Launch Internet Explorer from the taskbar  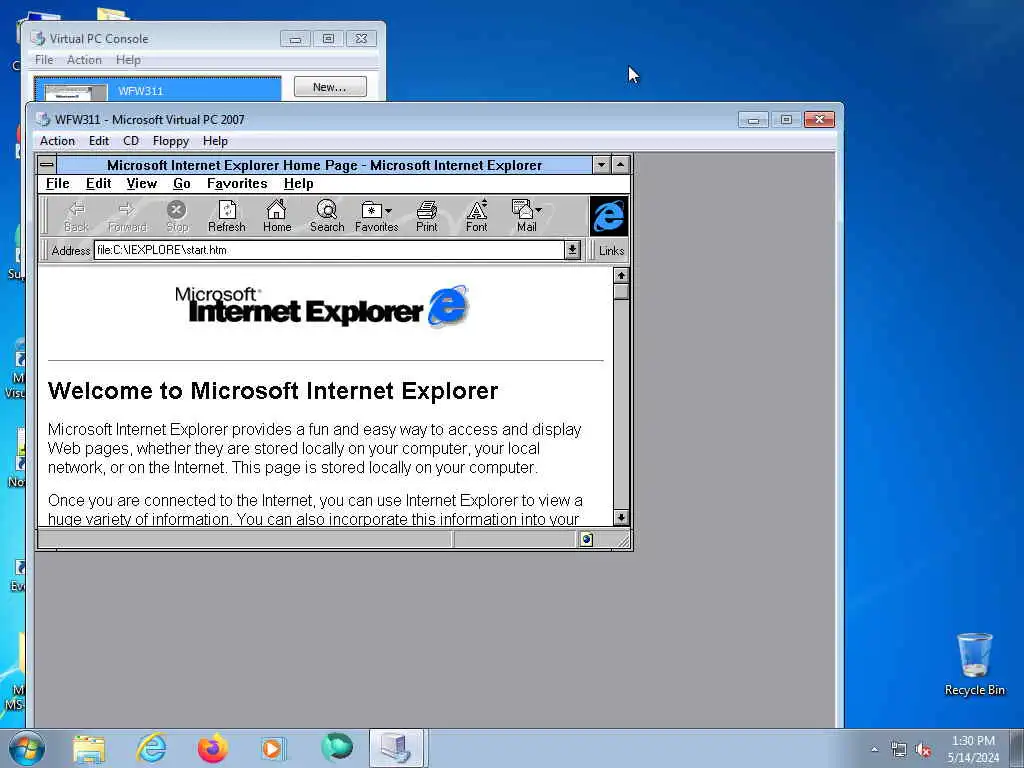tap(151, 748)
